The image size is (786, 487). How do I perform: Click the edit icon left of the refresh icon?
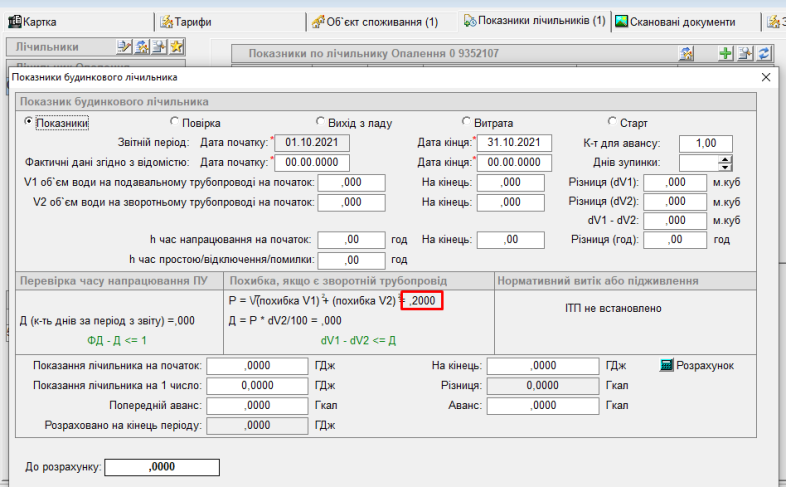(746, 54)
